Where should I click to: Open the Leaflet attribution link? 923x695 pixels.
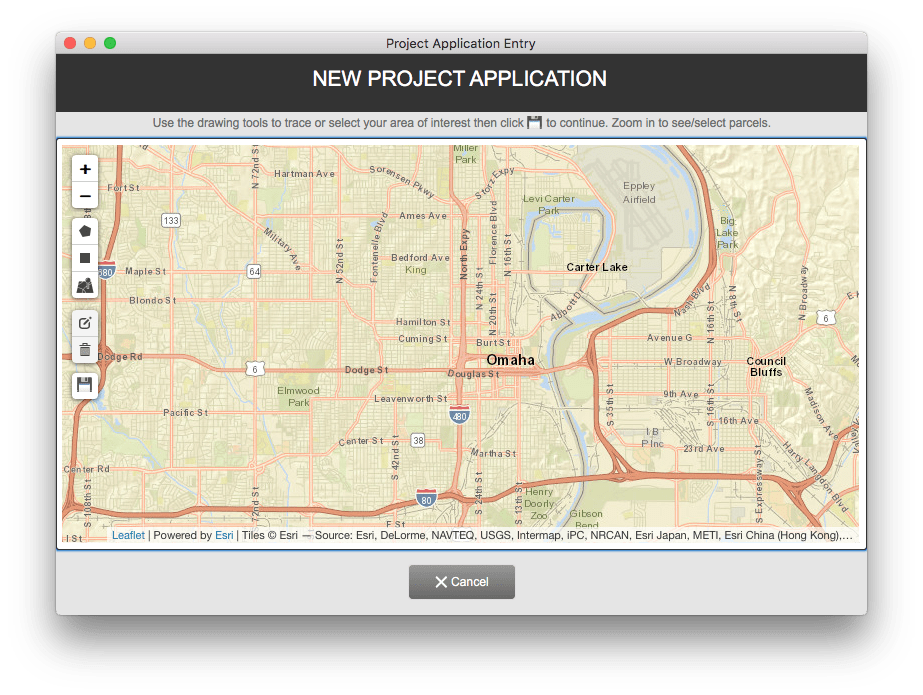(128, 536)
